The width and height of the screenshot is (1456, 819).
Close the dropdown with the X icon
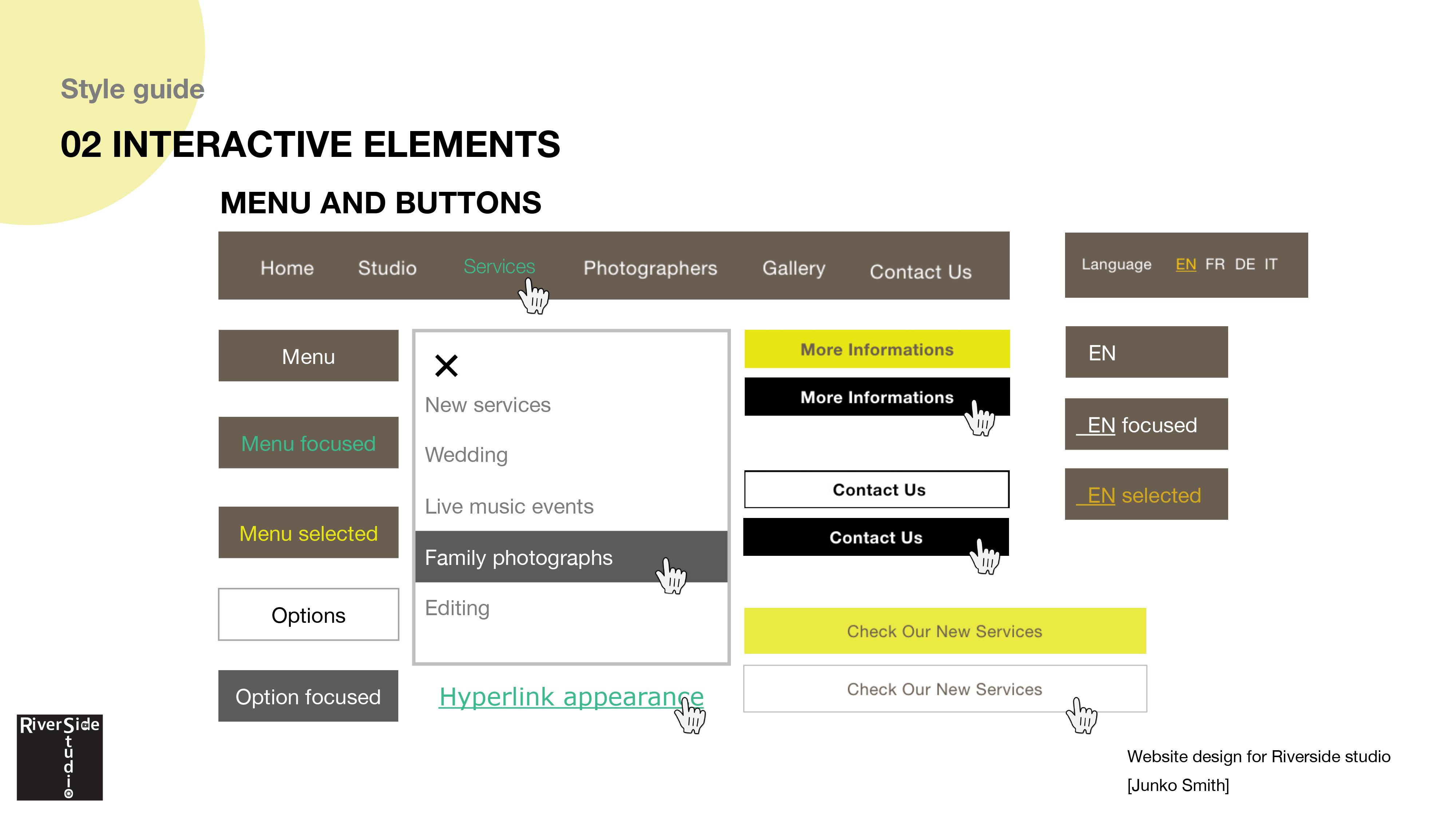(446, 366)
